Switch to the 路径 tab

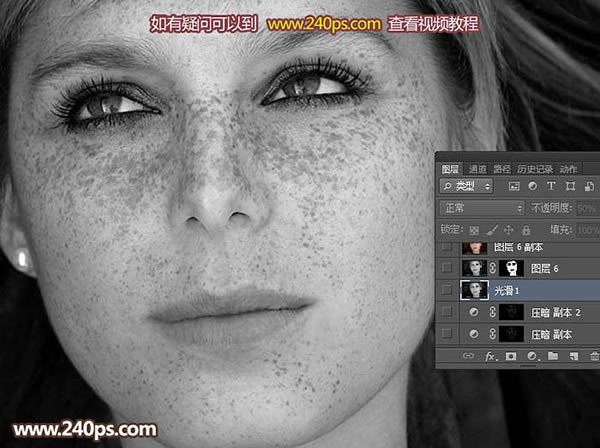click(502, 169)
